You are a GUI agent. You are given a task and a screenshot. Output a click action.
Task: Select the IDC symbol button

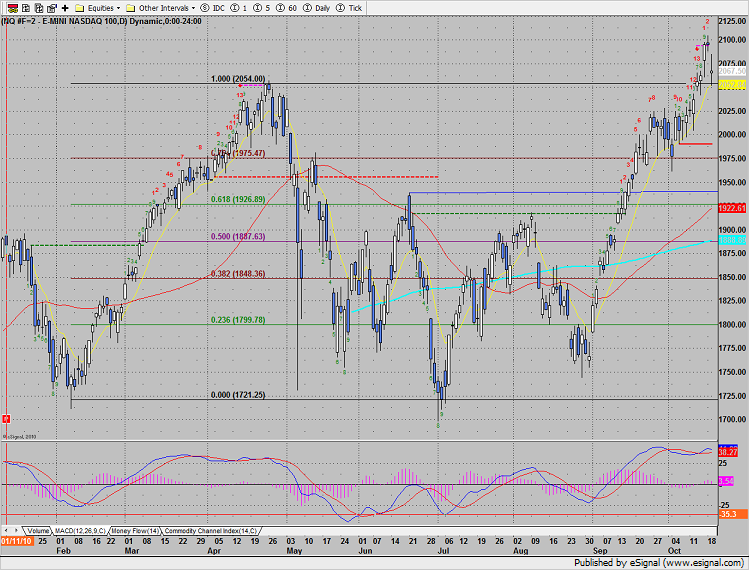pos(213,8)
